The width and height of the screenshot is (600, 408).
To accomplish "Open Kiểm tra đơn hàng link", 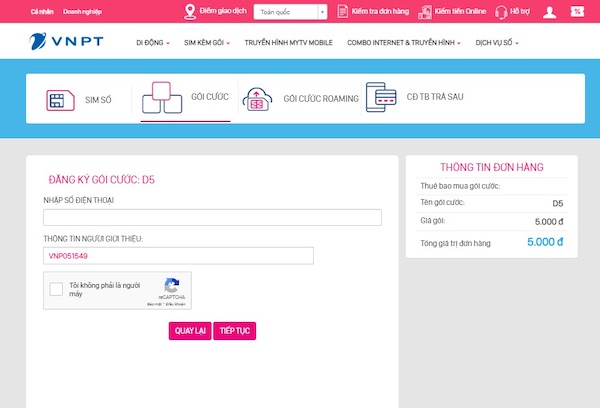I will (x=380, y=11).
